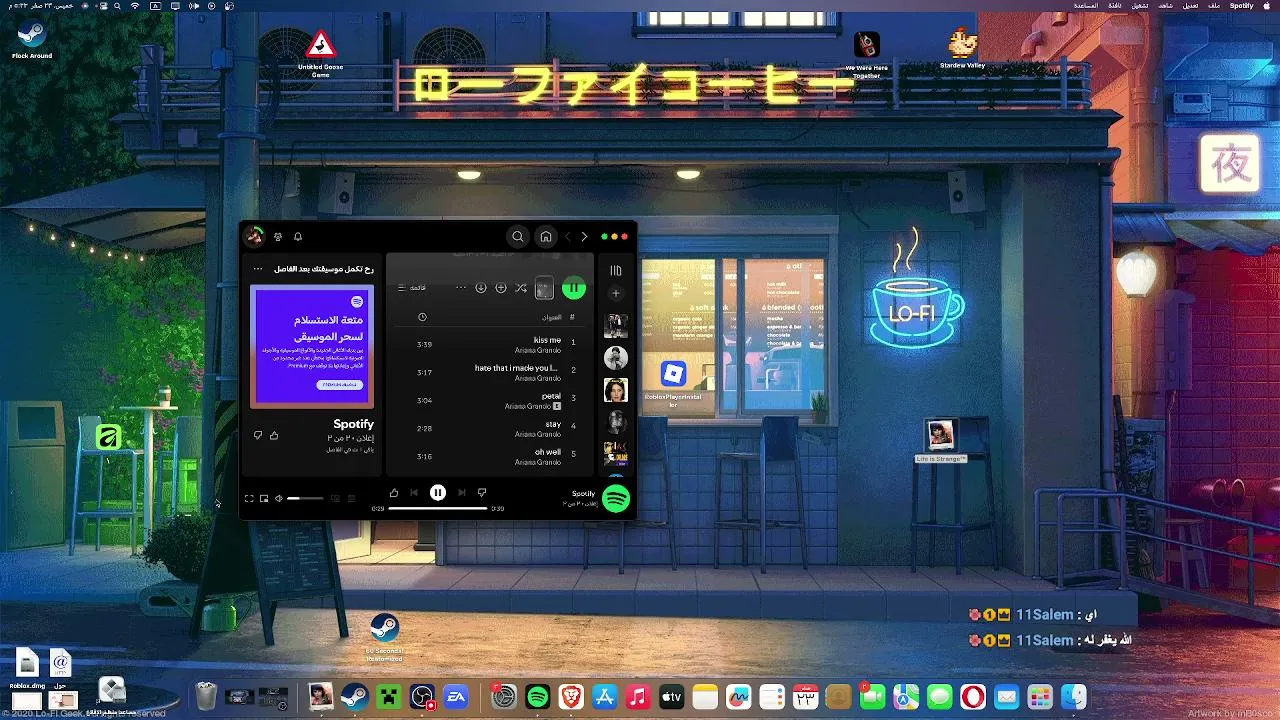Open Trash in the Dock

(206, 696)
